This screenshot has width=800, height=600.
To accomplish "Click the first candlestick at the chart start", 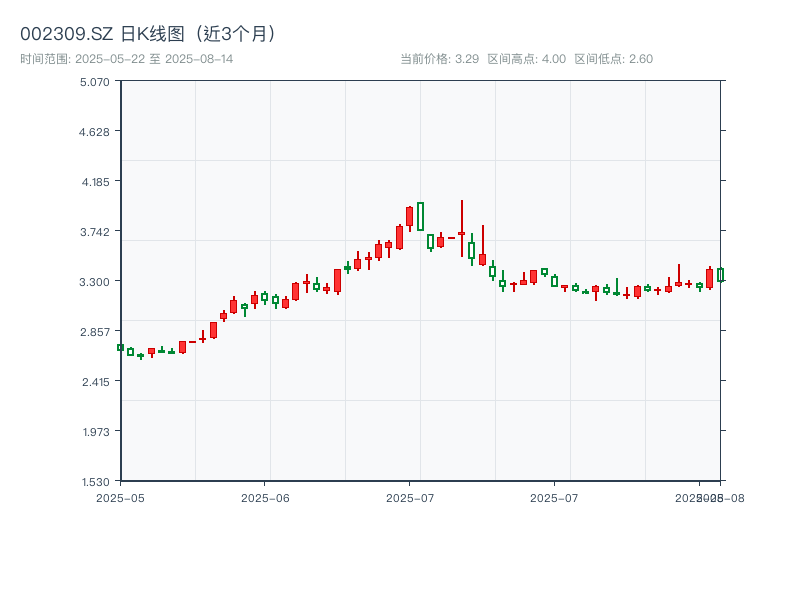I will click(x=120, y=347).
